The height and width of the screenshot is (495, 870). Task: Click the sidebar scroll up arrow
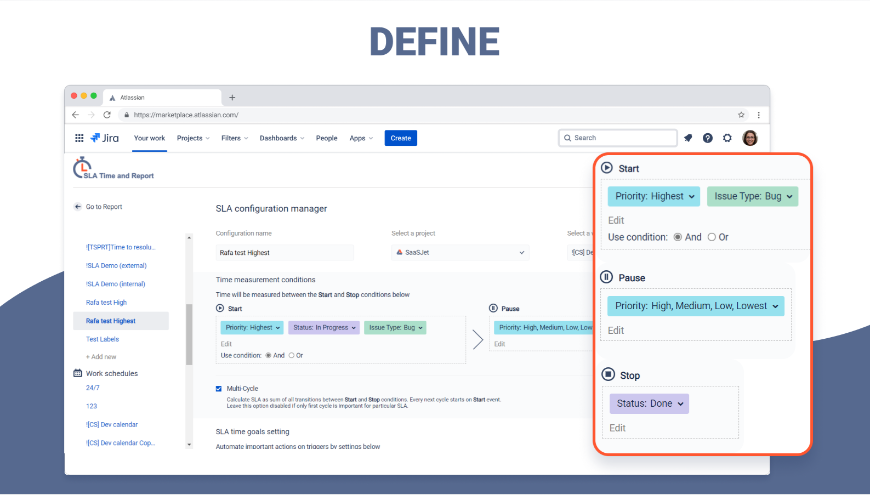click(189, 238)
